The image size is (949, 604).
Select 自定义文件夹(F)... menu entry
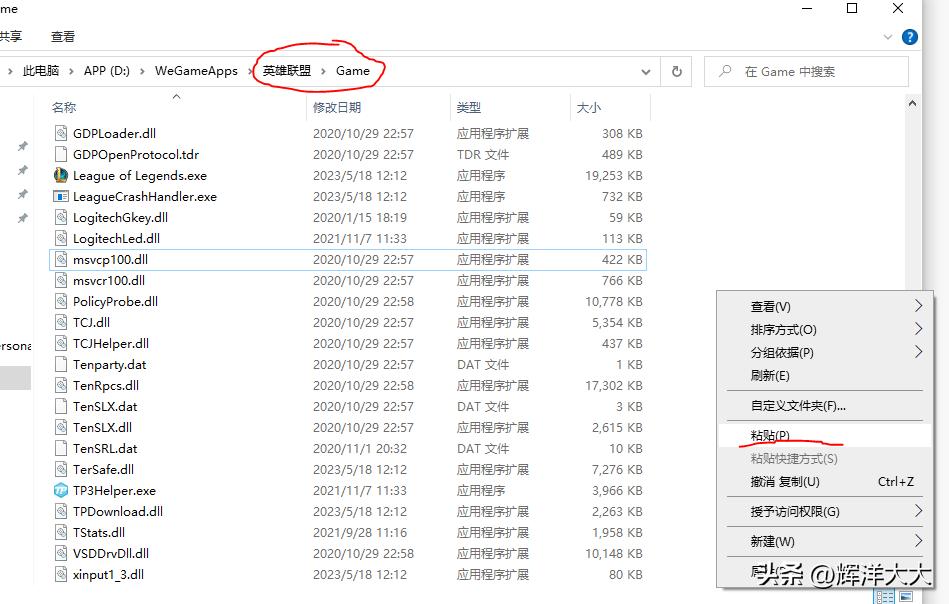[825, 405]
